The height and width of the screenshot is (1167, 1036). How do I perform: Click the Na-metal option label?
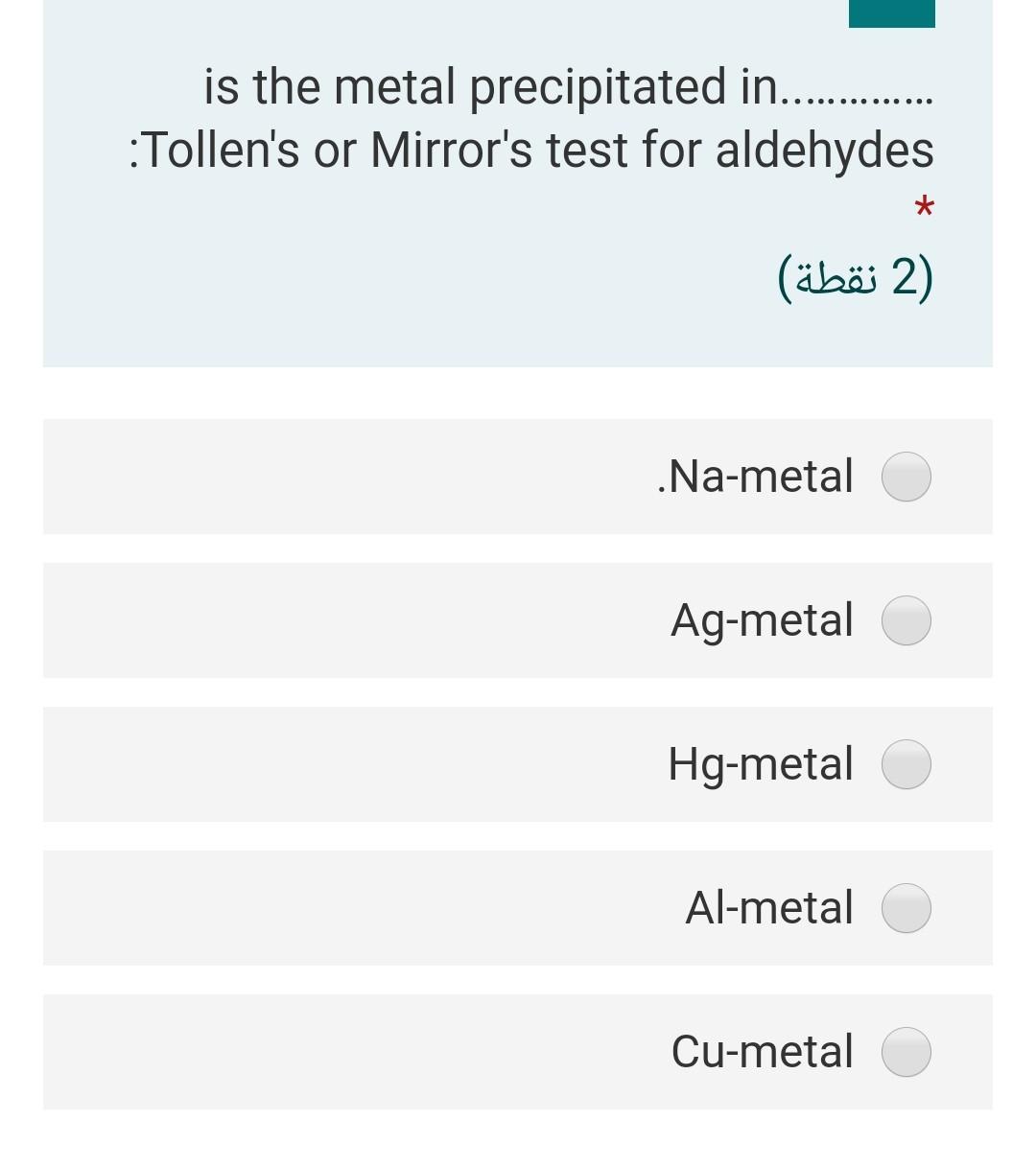click(x=756, y=477)
